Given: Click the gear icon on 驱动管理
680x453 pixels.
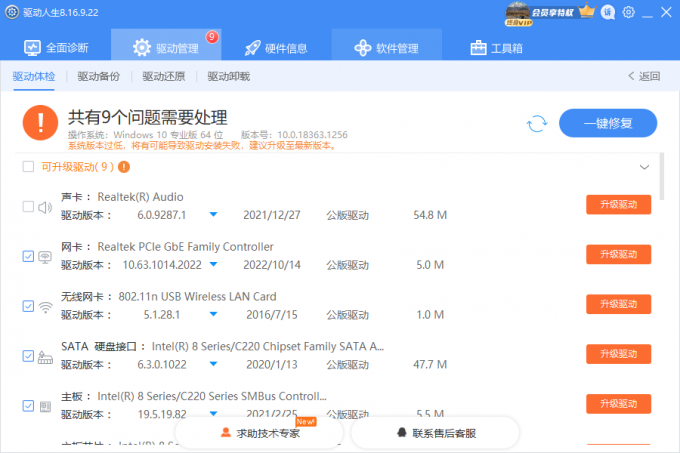Looking at the screenshot, I should (142, 48).
